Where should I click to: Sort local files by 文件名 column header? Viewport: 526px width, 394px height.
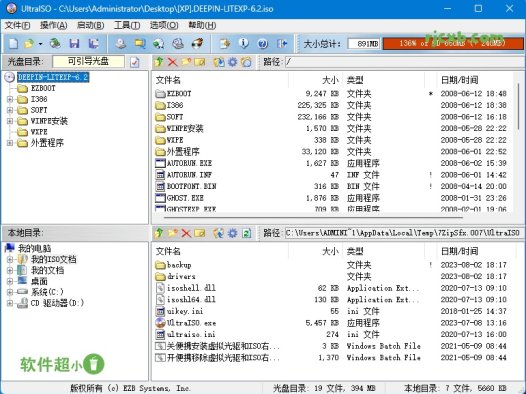[x=220, y=251]
